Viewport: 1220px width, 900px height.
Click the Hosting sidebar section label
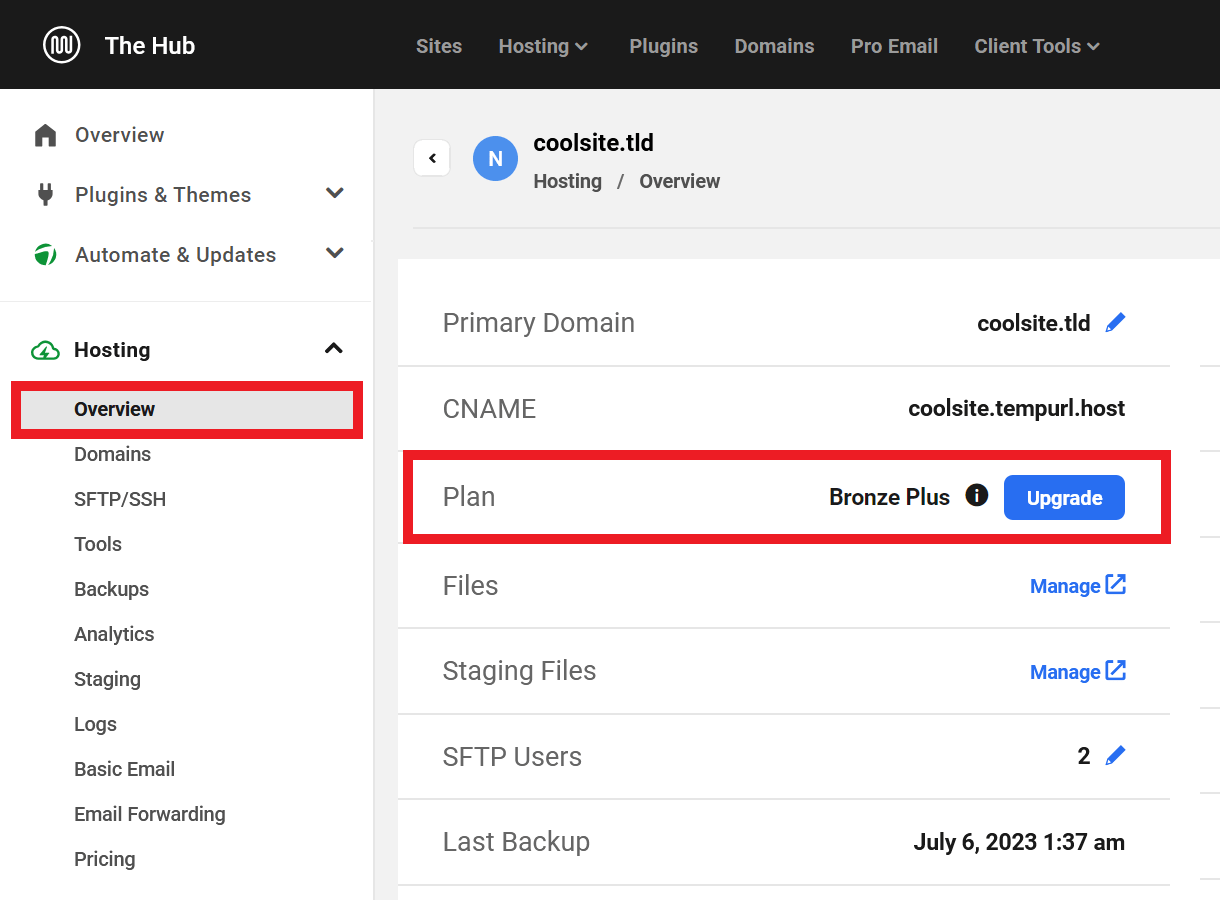(x=112, y=350)
